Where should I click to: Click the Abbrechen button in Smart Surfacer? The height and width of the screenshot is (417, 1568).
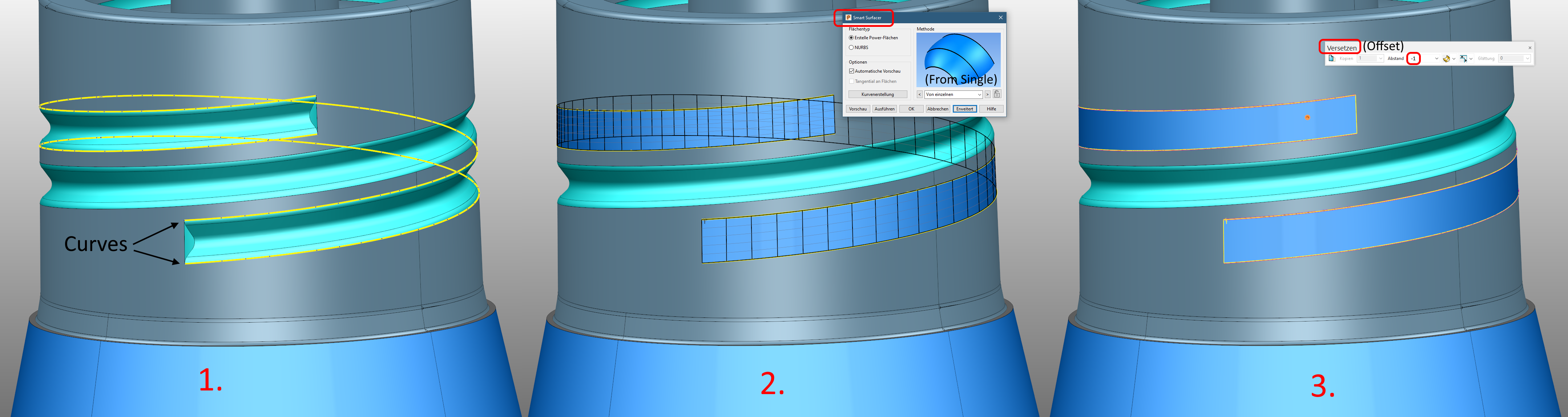[x=938, y=109]
